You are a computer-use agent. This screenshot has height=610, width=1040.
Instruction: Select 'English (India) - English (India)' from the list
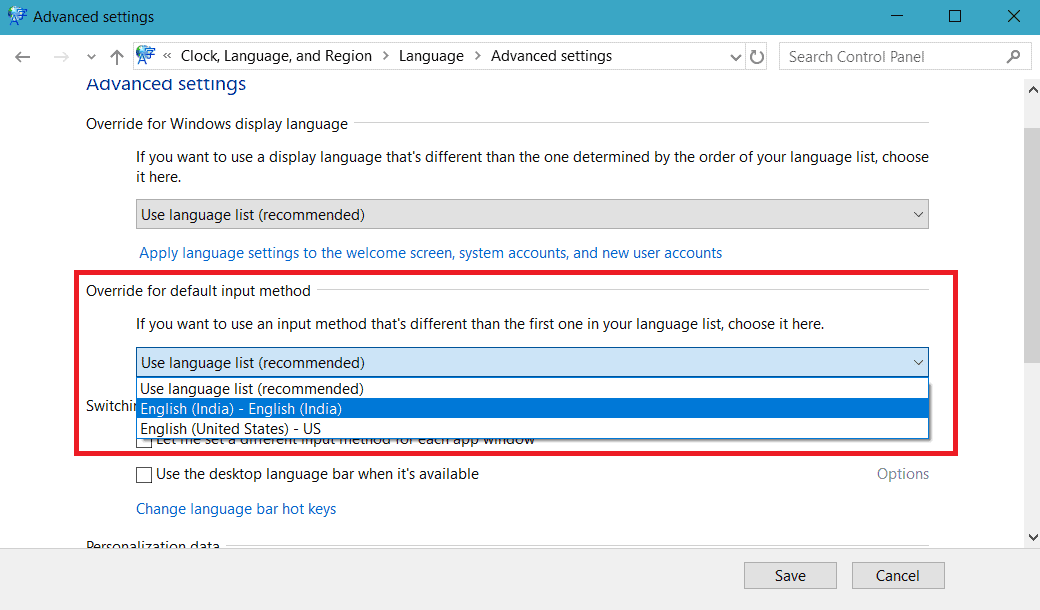(240, 408)
